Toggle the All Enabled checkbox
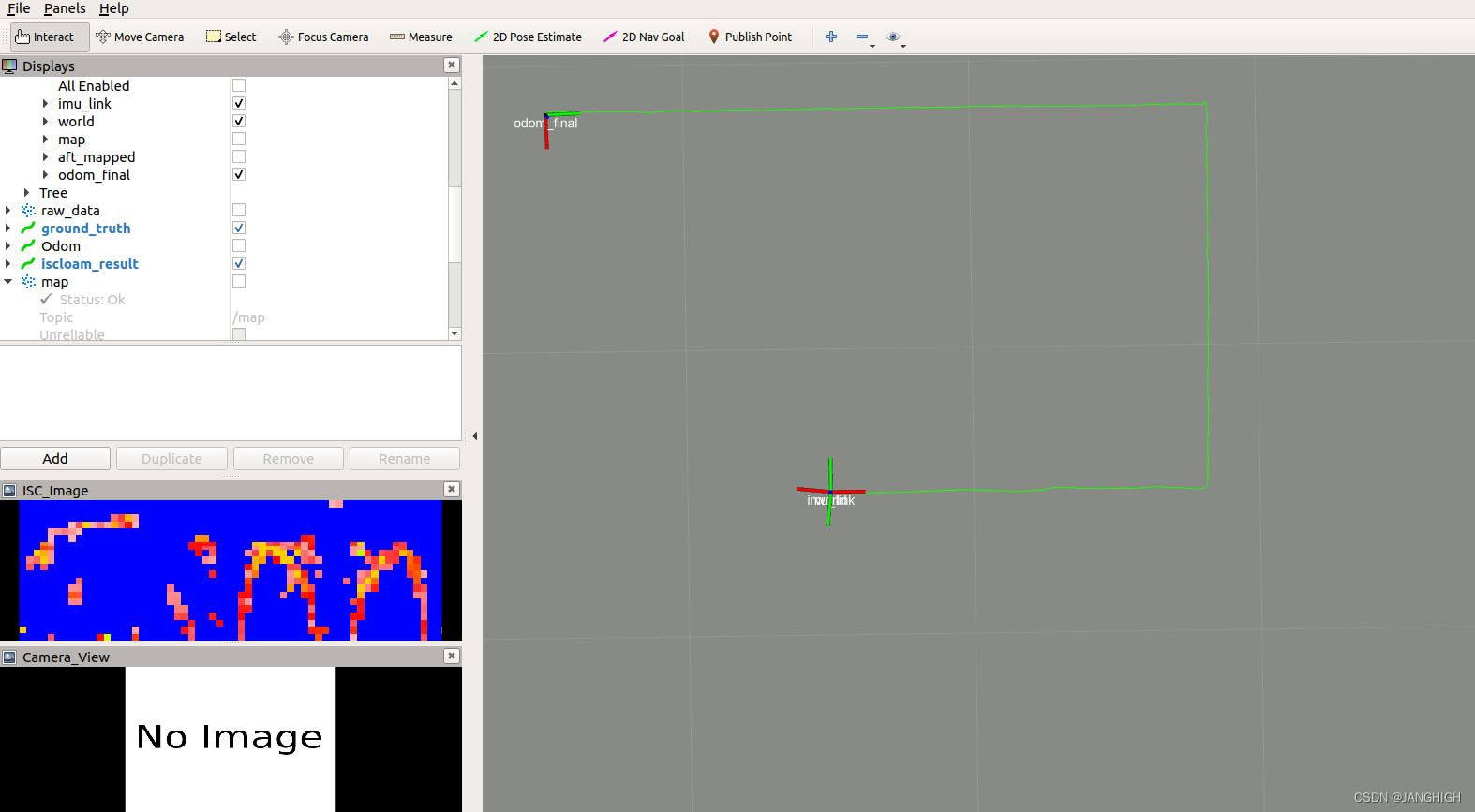The height and width of the screenshot is (812, 1475). (x=239, y=85)
